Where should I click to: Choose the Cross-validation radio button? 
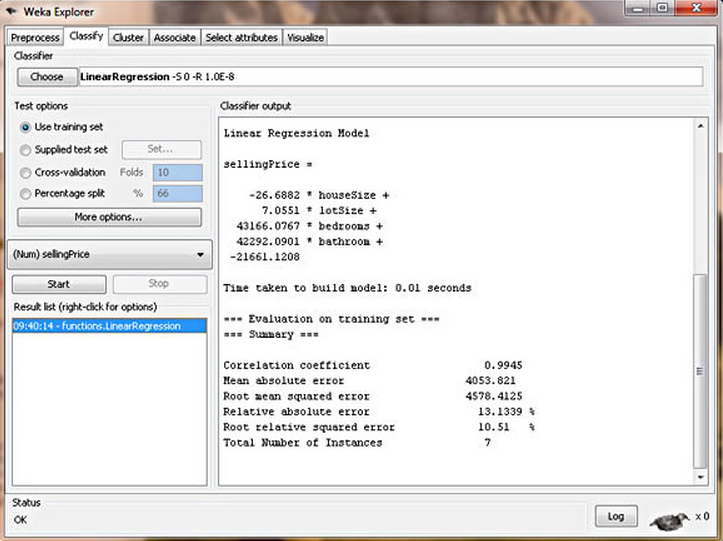point(26,172)
